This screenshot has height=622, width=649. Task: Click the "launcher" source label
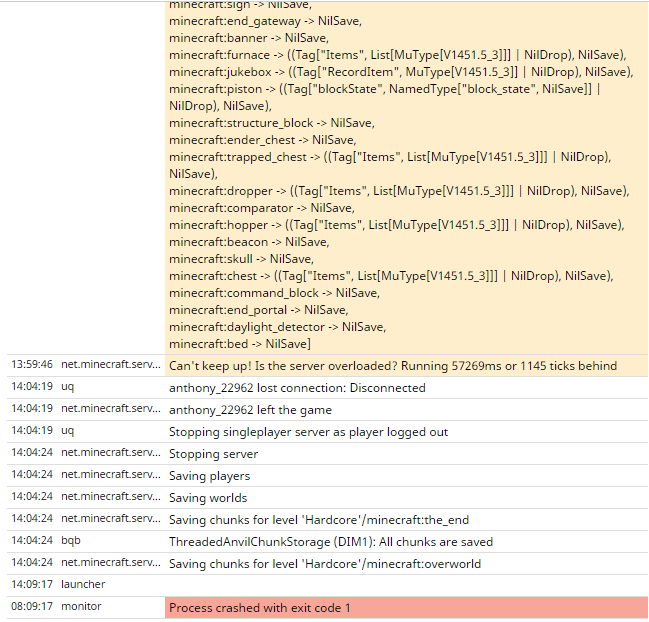[83, 584]
